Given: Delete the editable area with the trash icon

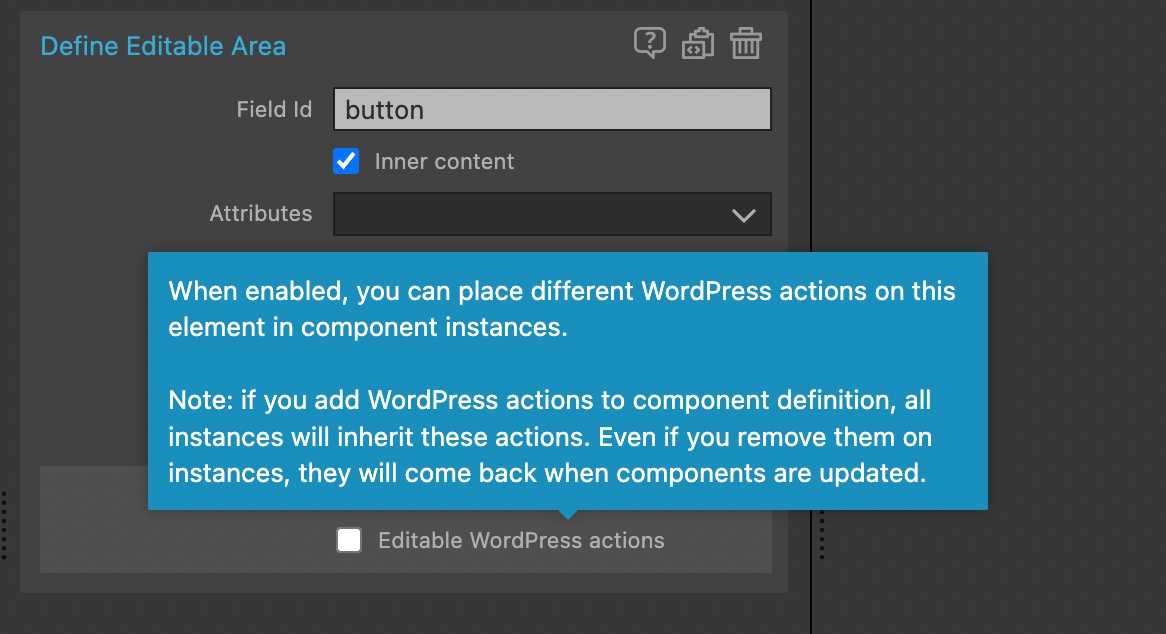Looking at the screenshot, I should click(746, 43).
